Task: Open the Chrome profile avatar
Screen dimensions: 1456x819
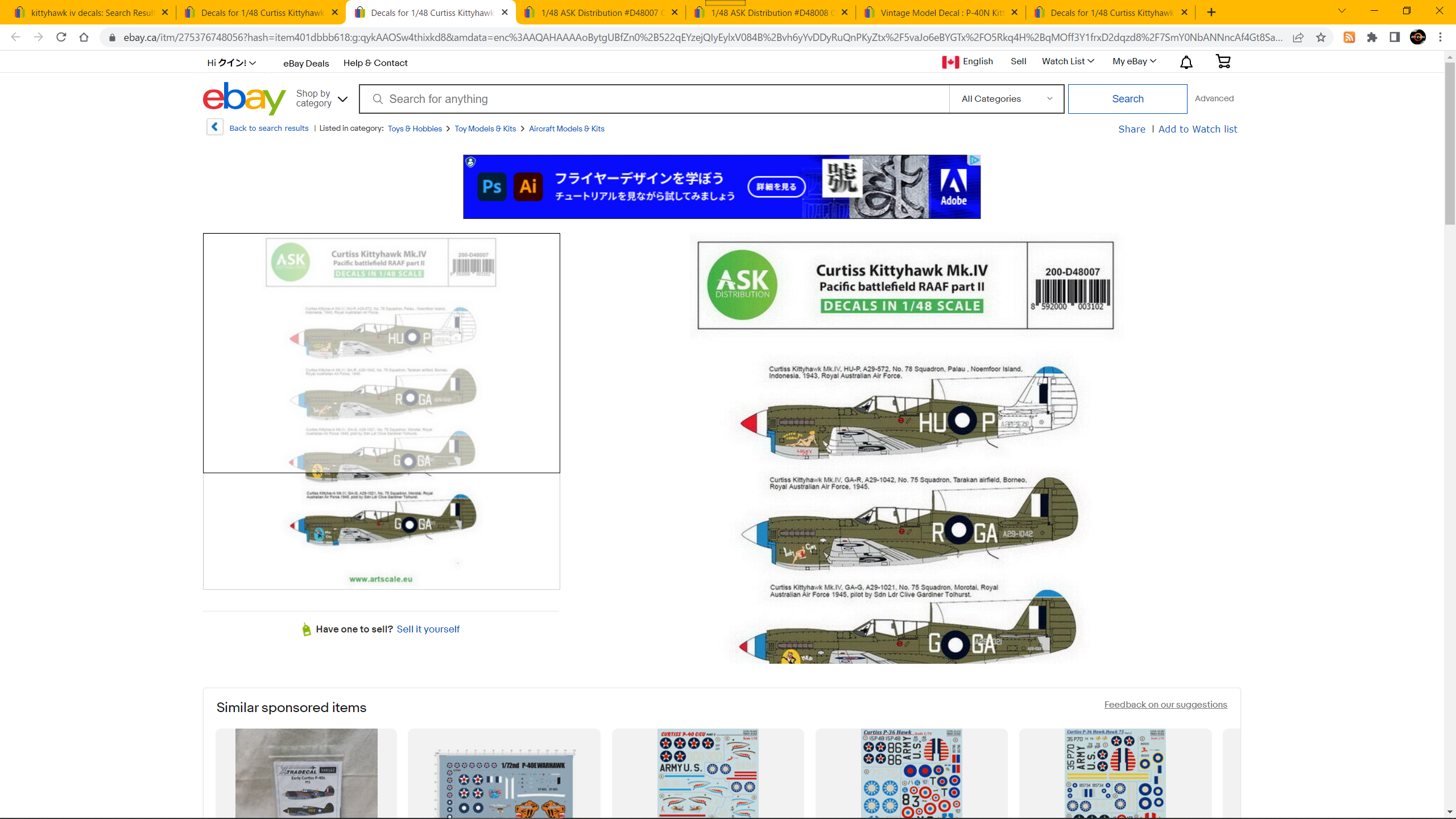Action: (x=1418, y=38)
